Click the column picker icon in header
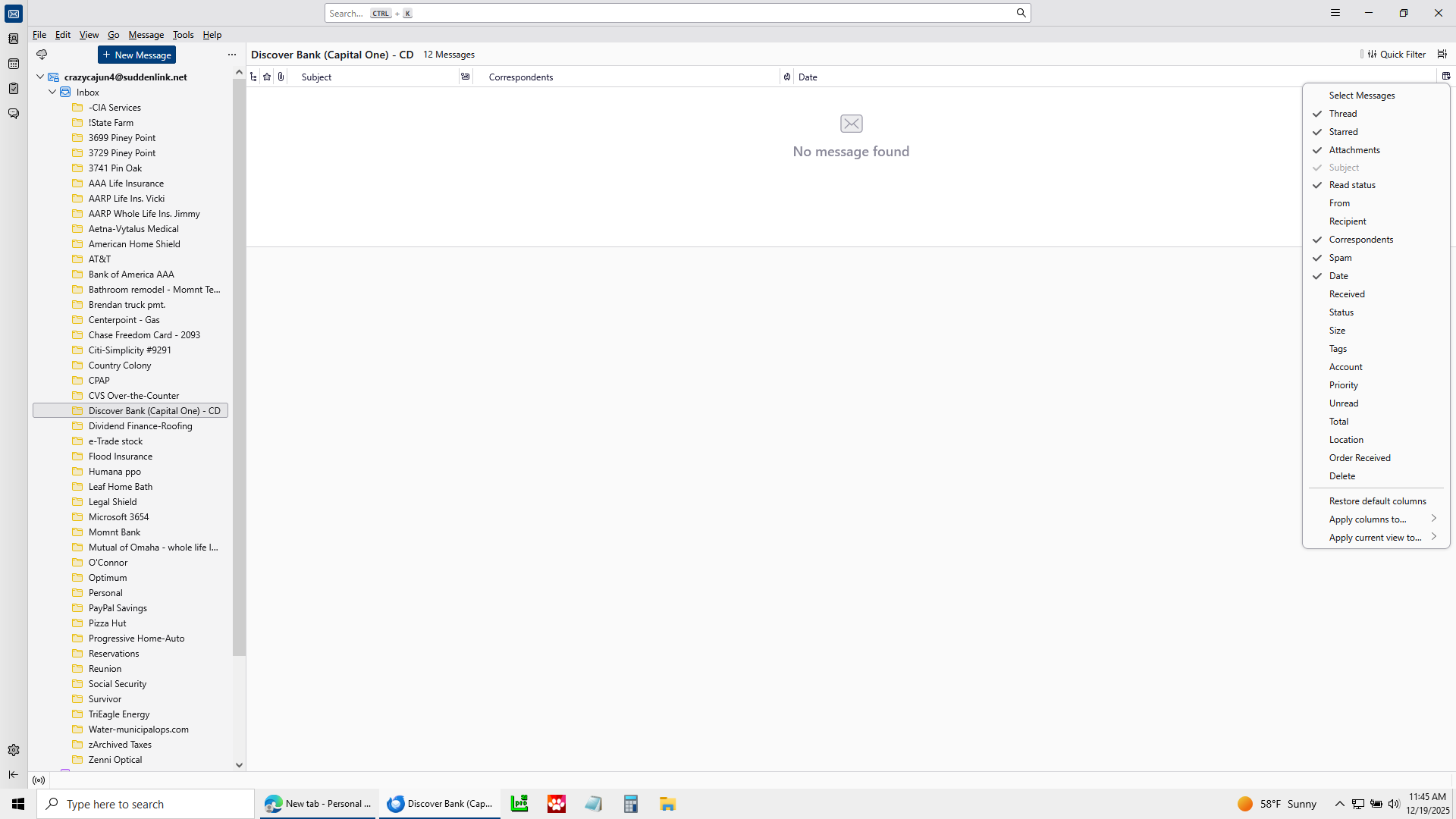 (1445, 77)
